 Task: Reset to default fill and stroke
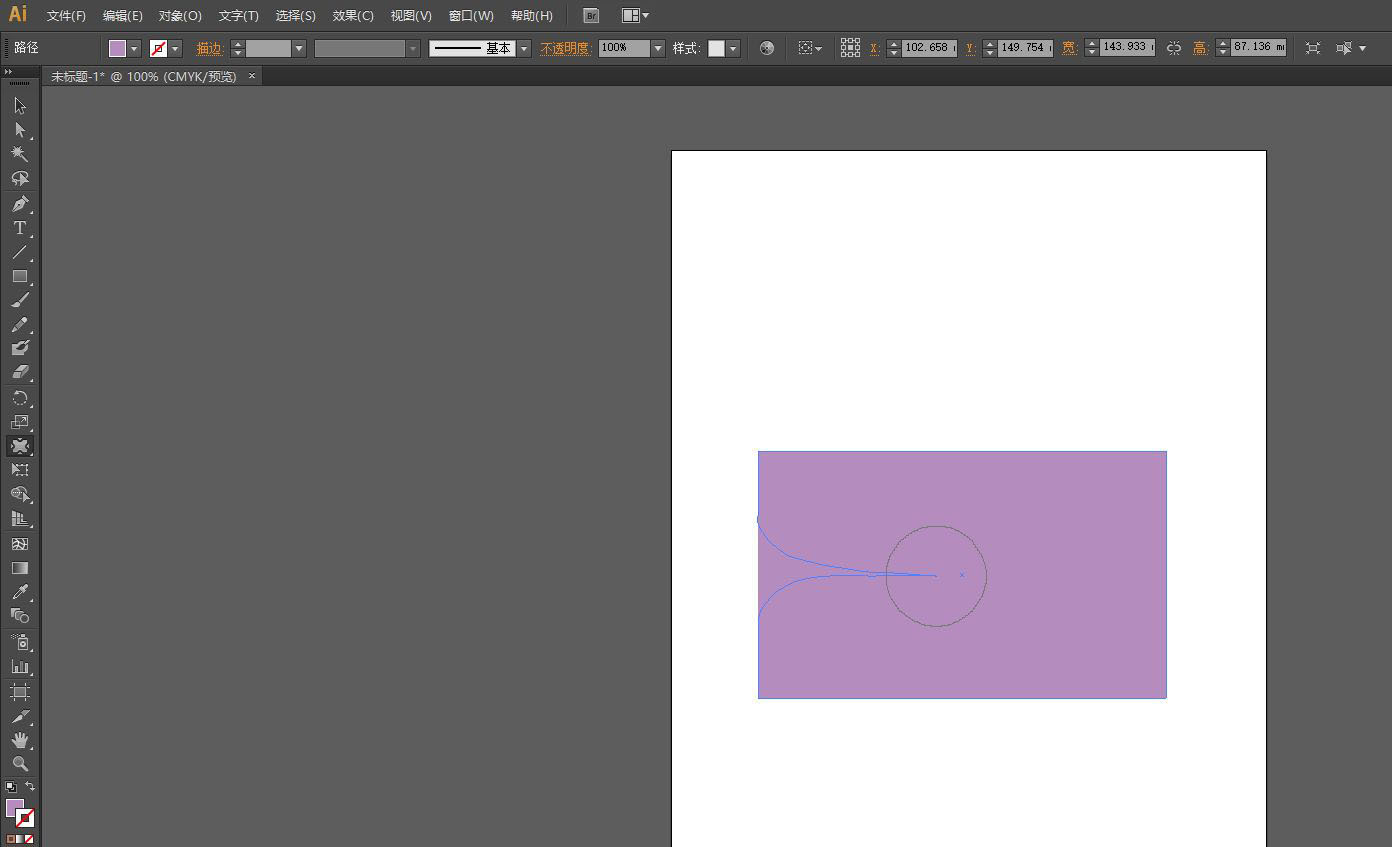point(11,787)
